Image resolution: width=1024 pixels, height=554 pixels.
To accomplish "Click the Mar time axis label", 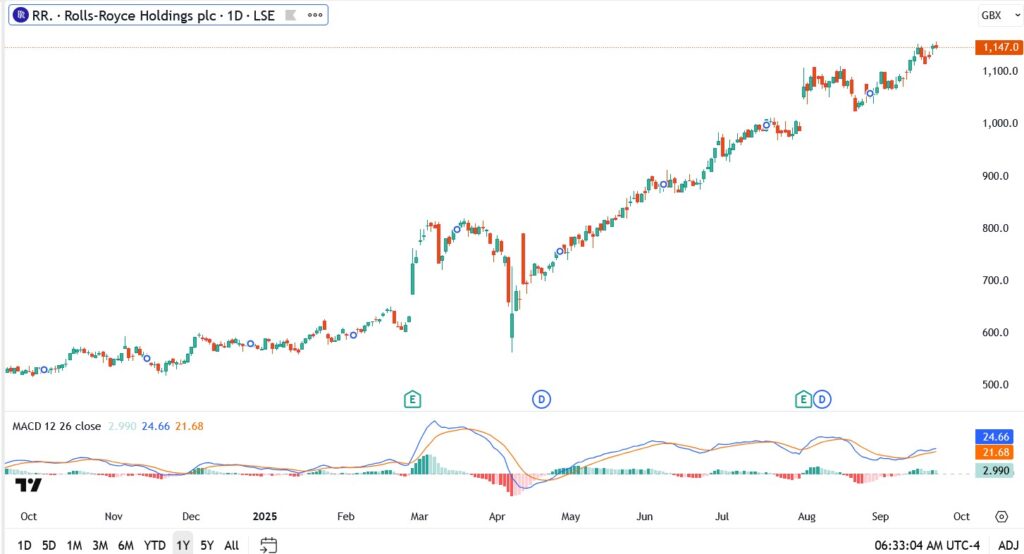I will pos(419,516).
